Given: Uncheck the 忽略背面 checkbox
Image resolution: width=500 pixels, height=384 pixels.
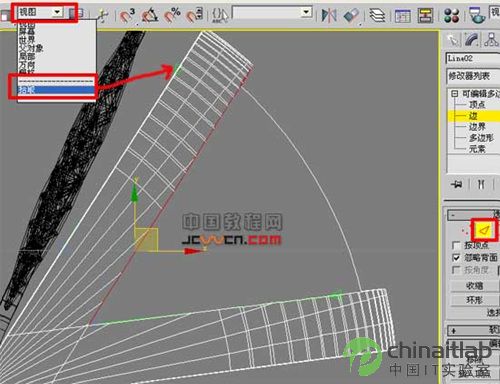Looking at the screenshot, I should tap(456, 258).
